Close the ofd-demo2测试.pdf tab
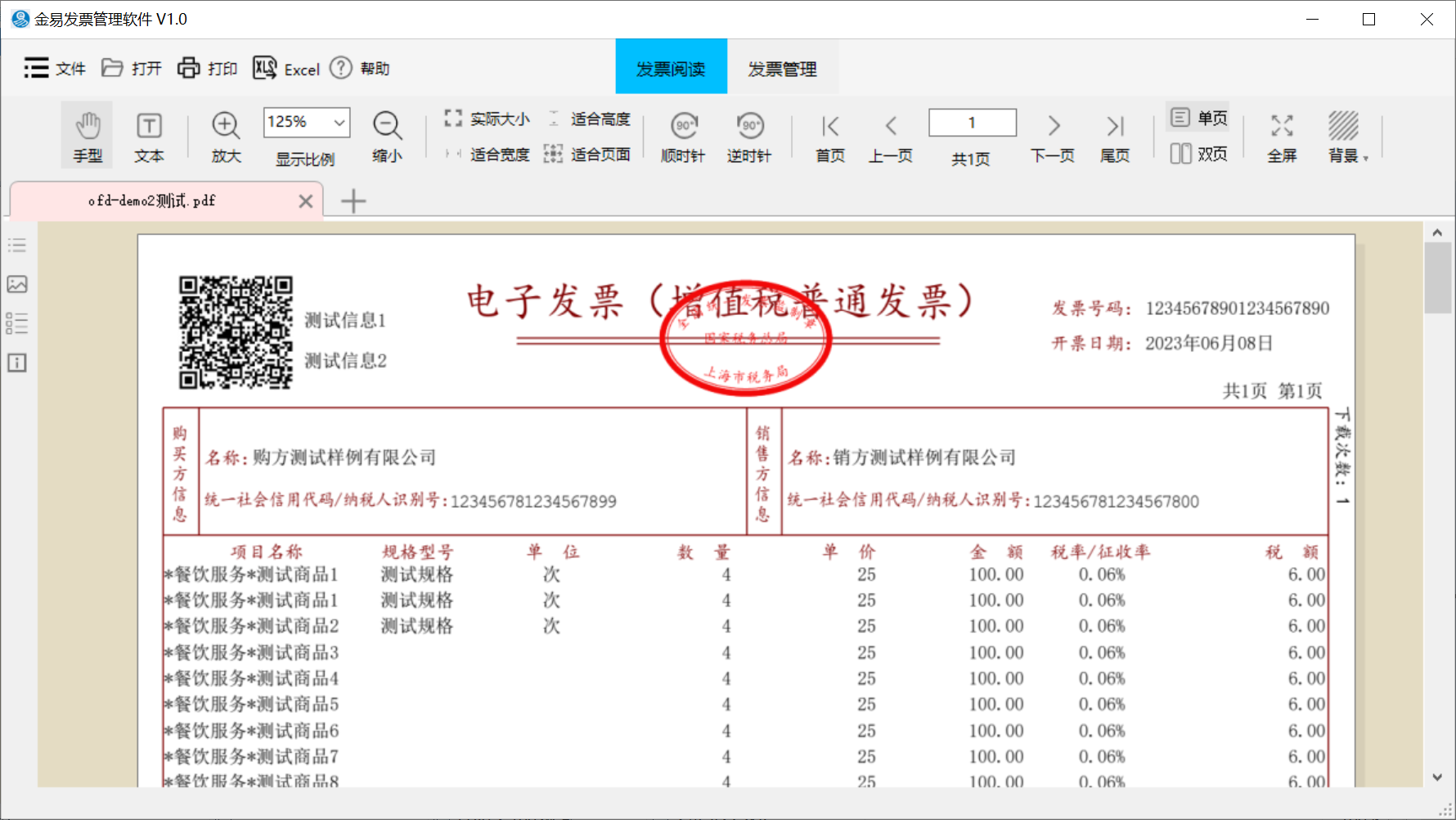The height and width of the screenshot is (820, 1456). [x=306, y=201]
